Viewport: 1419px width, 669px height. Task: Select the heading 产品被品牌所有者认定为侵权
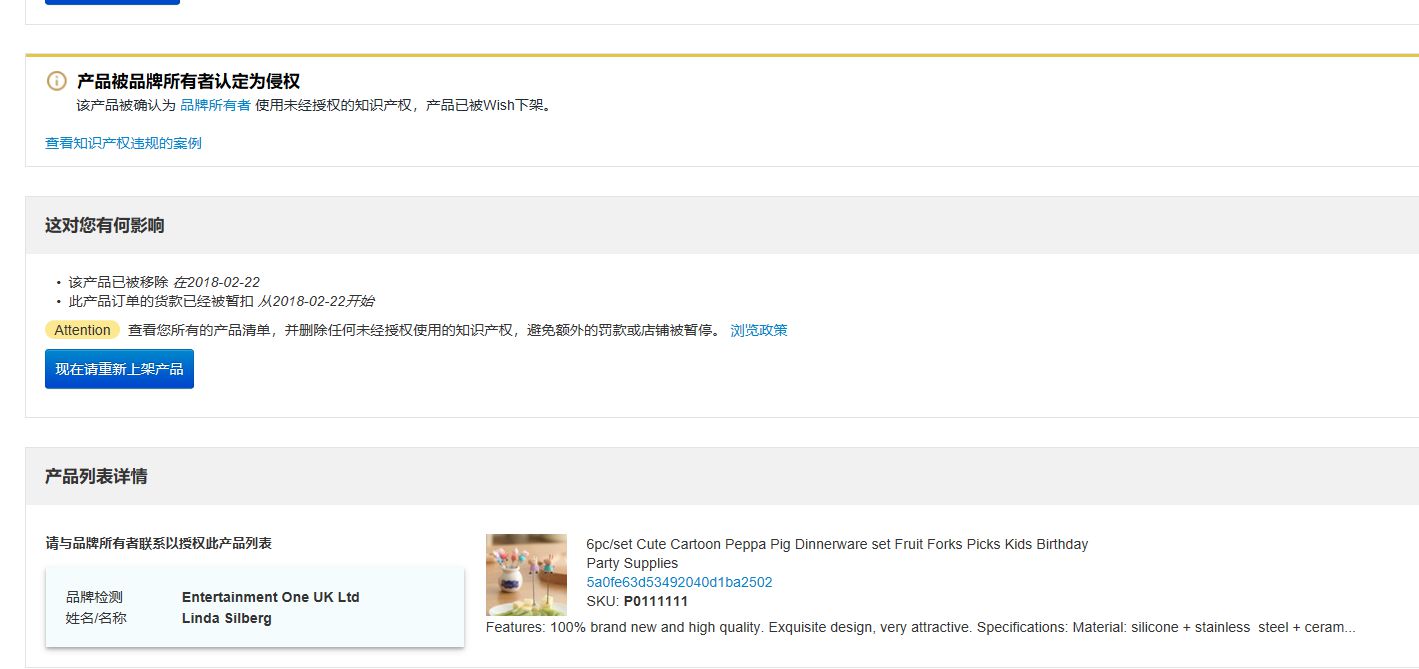(188, 81)
